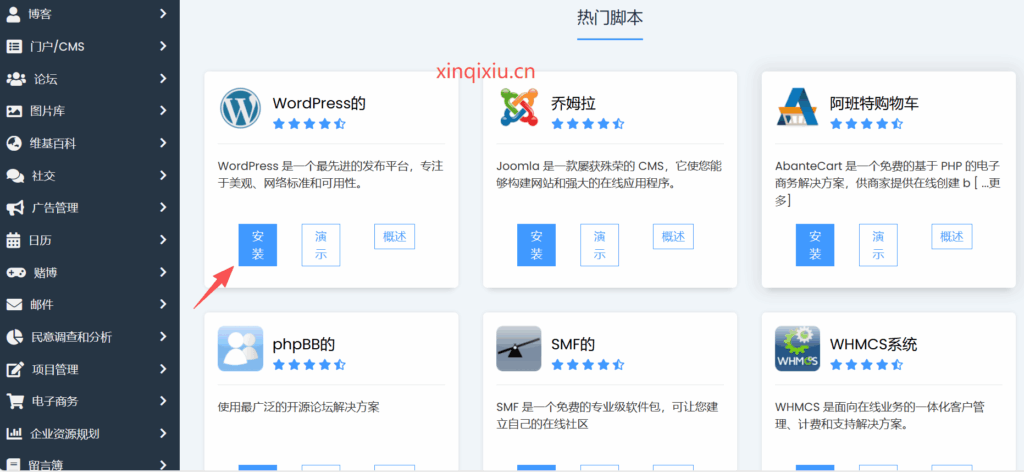Click the 电子商务 shopping cart icon
Screen dimensions: 1024x472
click(x=15, y=401)
